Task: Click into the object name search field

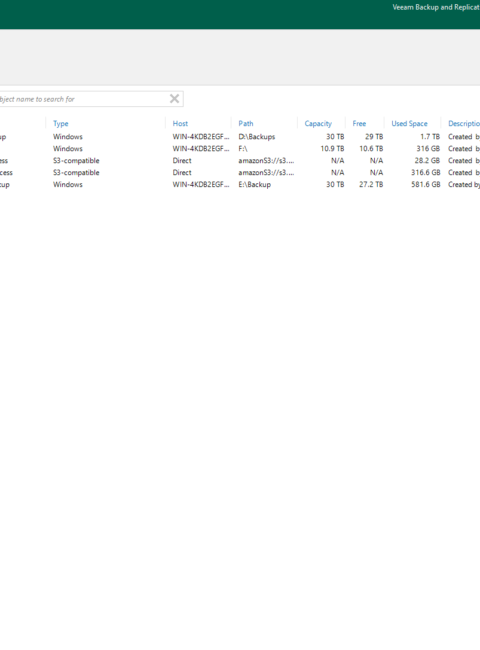Action: coord(83,99)
